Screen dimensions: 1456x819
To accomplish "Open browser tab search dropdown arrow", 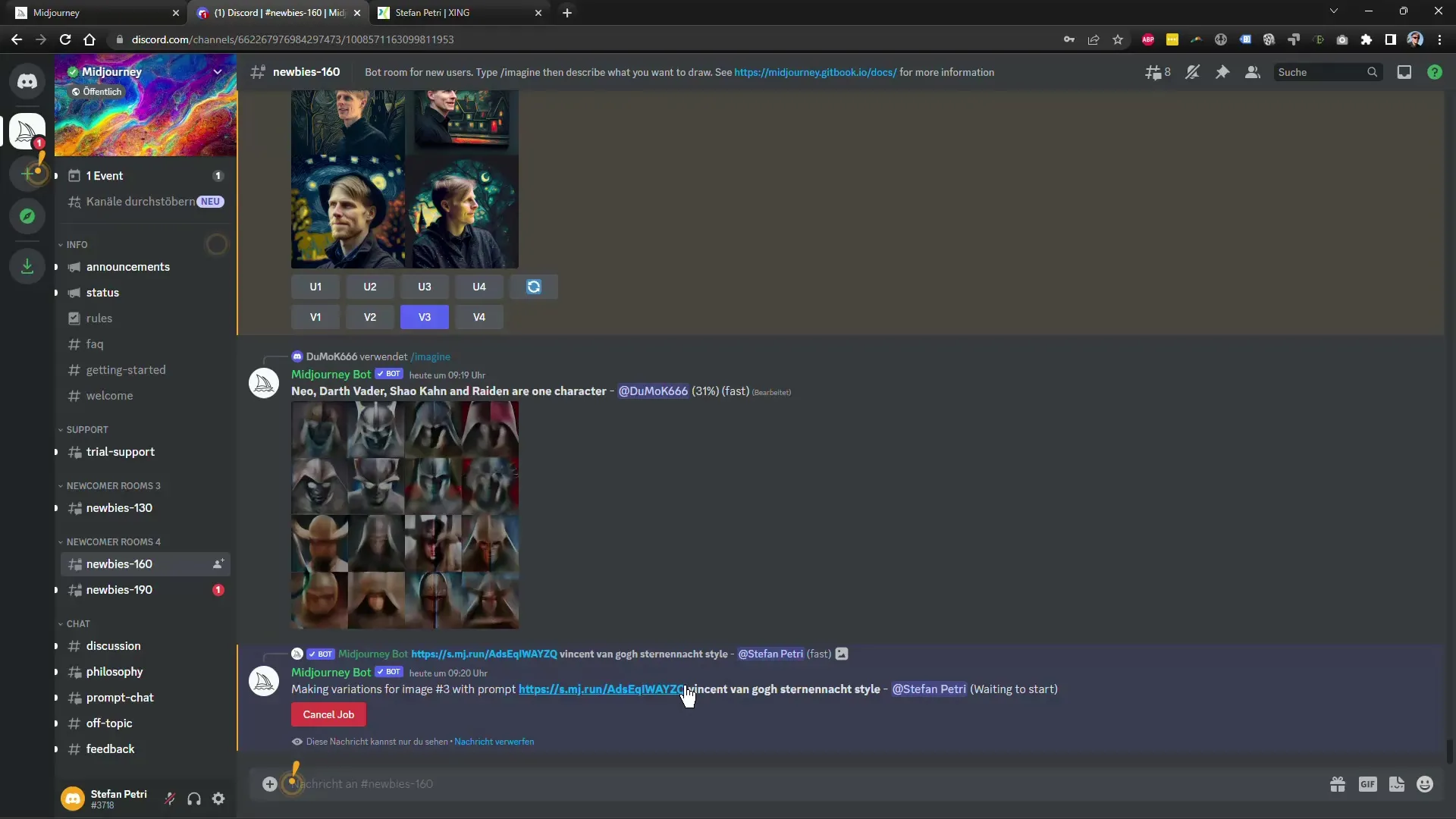I will point(1334,12).
